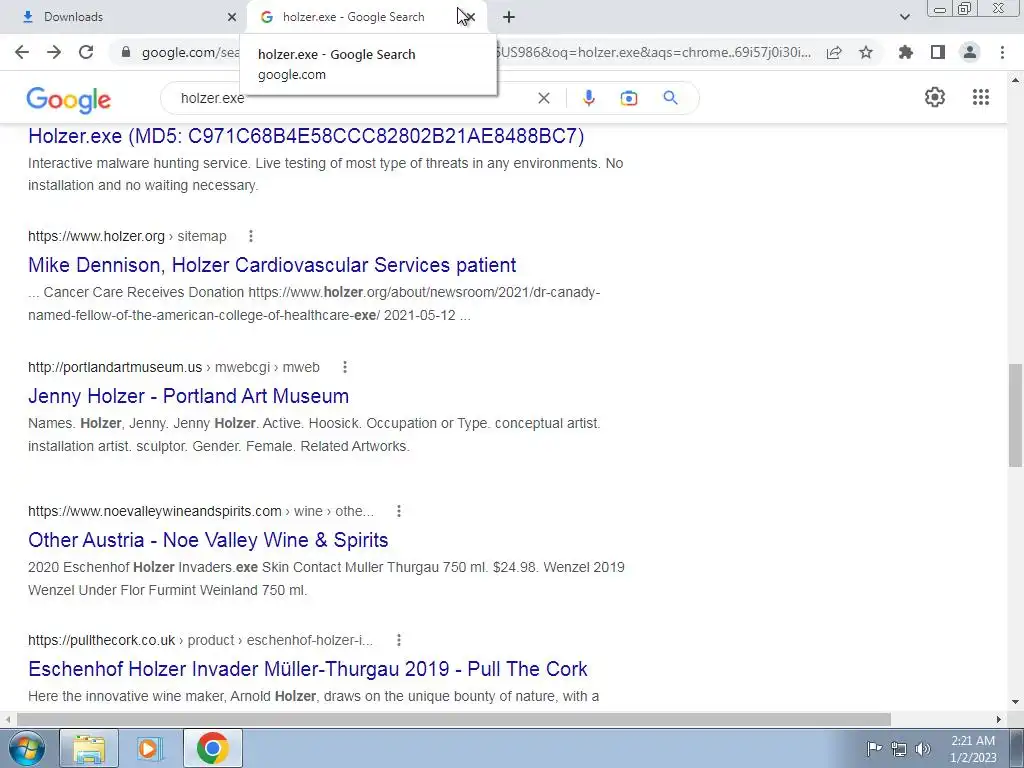Click http://portlandartmuseum.us breadcrumb text
Image resolution: width=1024 pixels, height=768 pixels.
(174, 367)
